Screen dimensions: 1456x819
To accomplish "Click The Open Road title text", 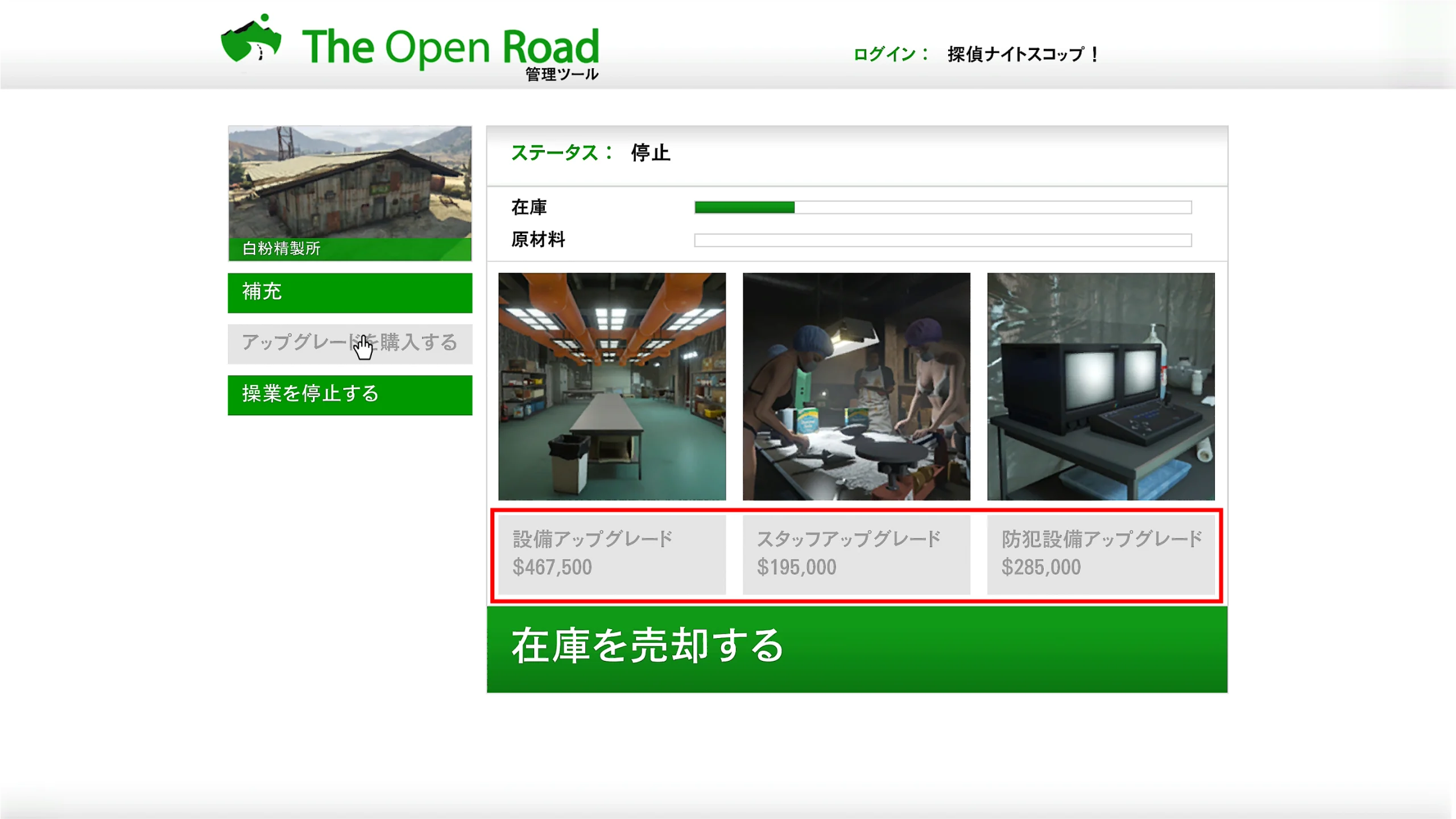I will 450,47.
